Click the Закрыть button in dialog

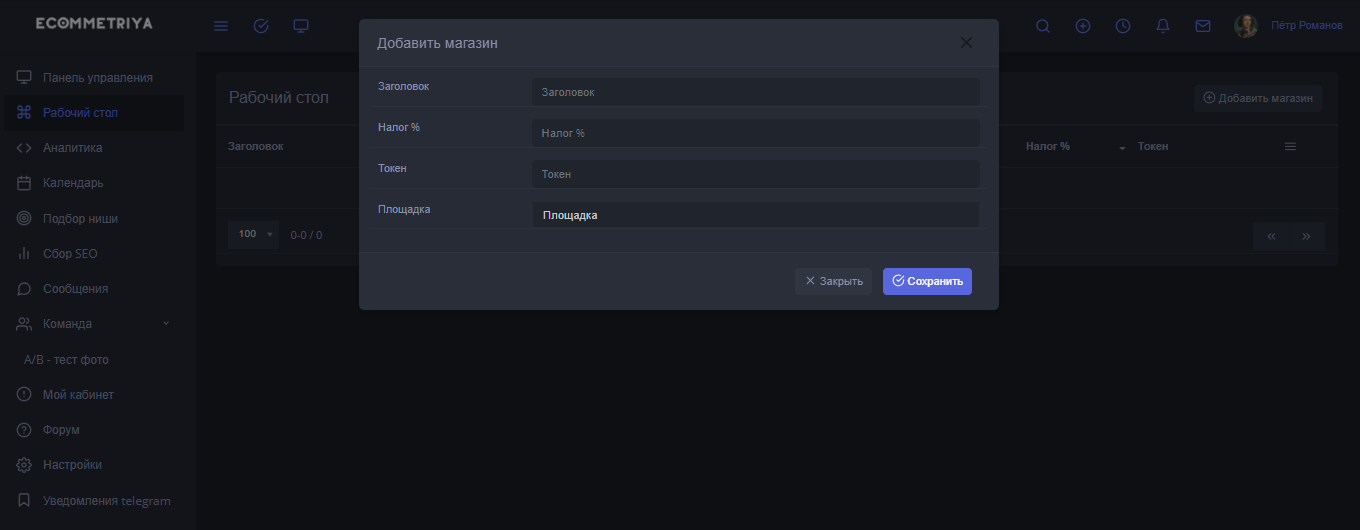point(833,281)
